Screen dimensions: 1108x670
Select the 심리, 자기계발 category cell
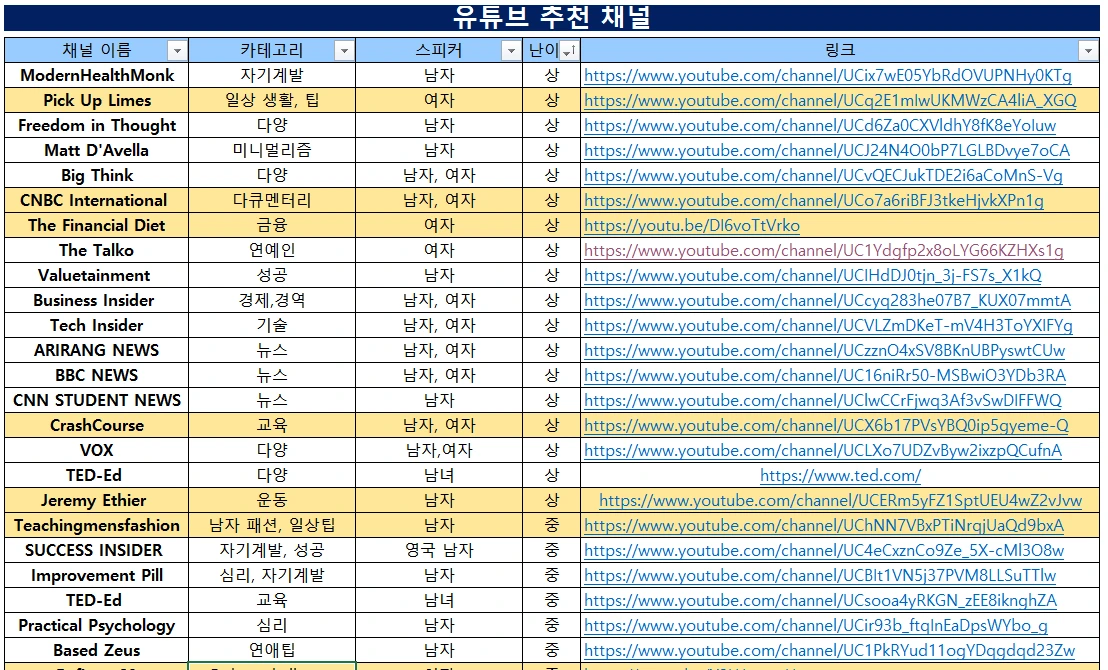pos(272,575)
